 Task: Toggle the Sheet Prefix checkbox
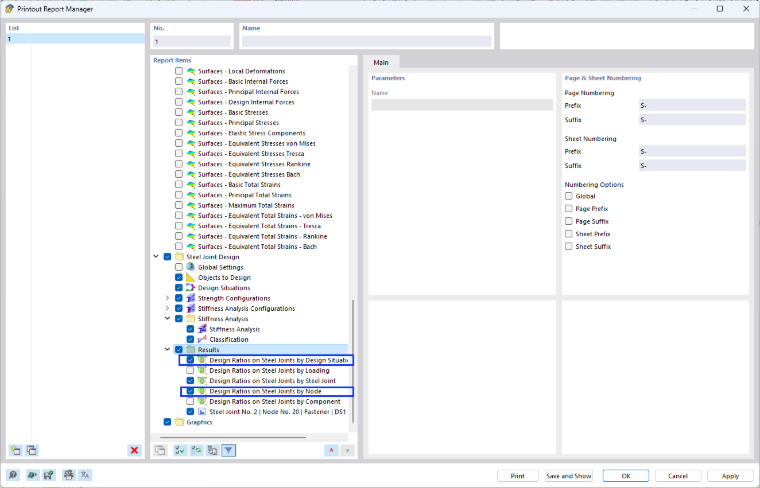tap(569, 234)
